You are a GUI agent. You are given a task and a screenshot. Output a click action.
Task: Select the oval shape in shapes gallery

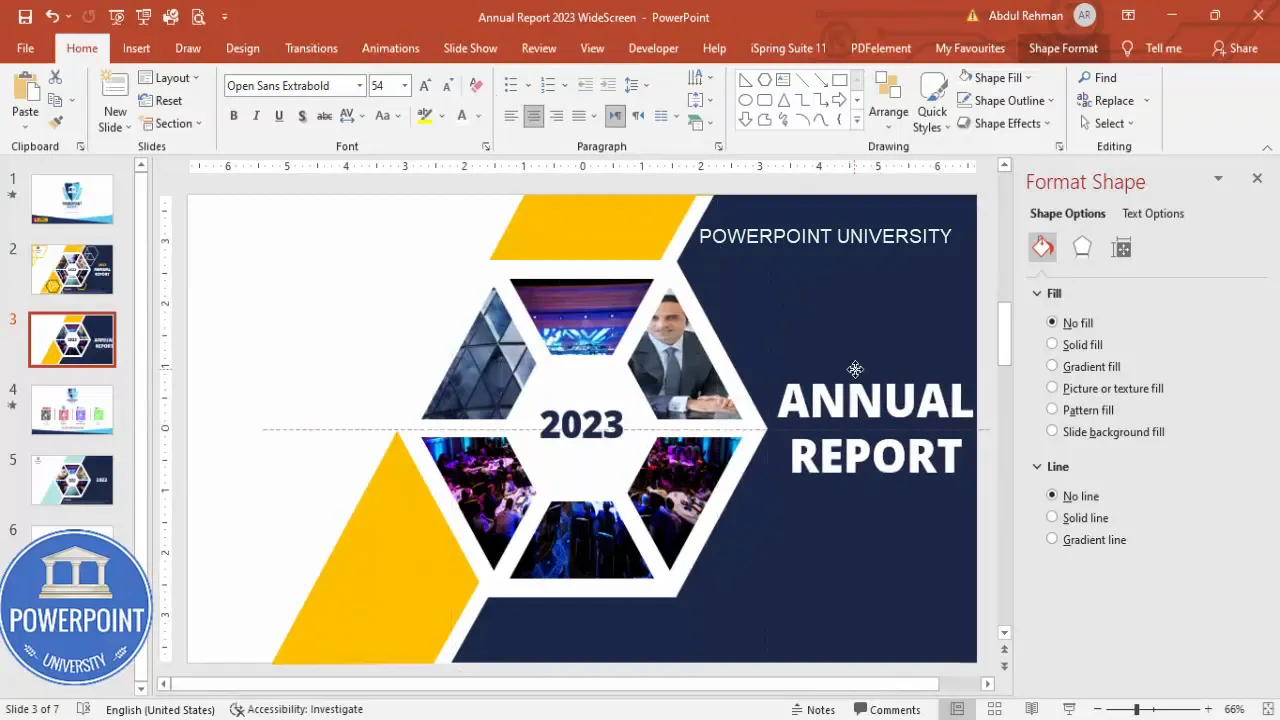pyautogui.click(x=746, y=100)
